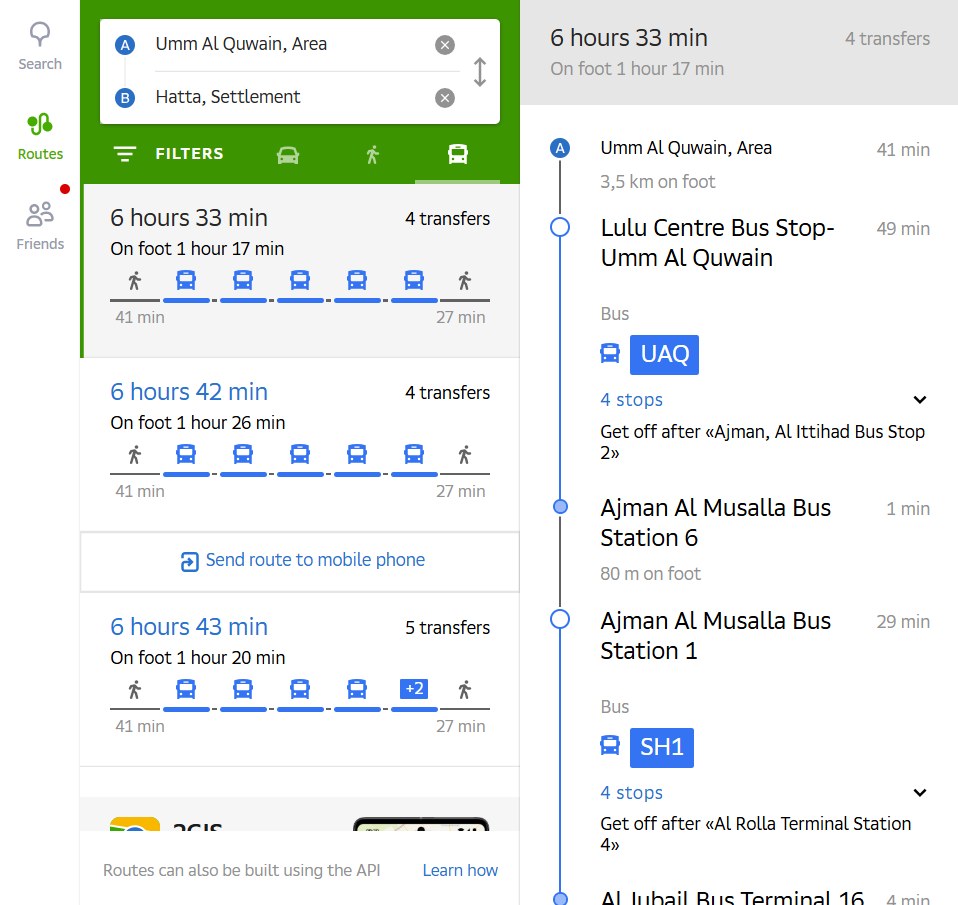
Task: Click the SH1 '4 stops' link
Action: tap(631, 793)
